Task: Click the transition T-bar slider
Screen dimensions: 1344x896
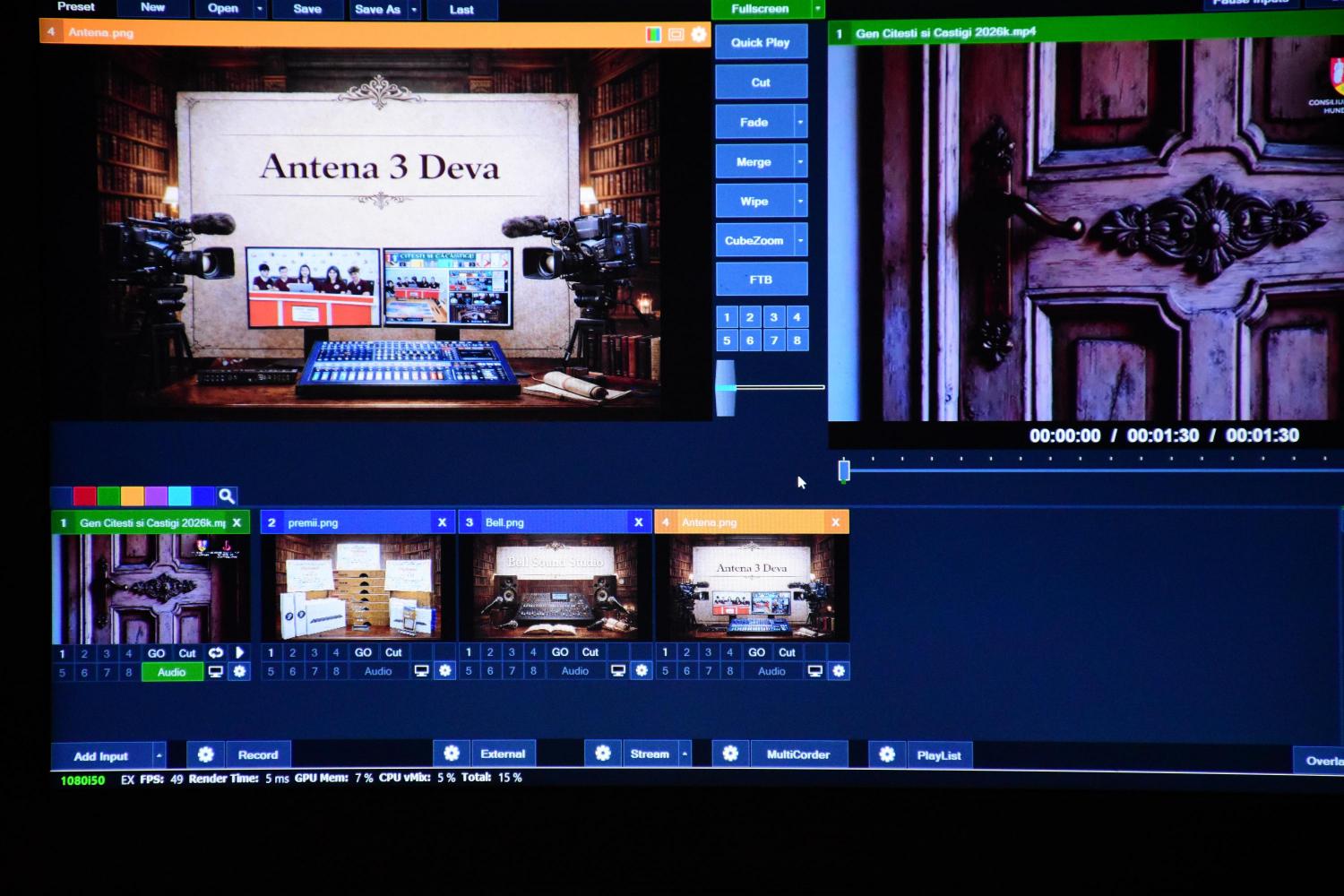Action: (x=726, y=387)
